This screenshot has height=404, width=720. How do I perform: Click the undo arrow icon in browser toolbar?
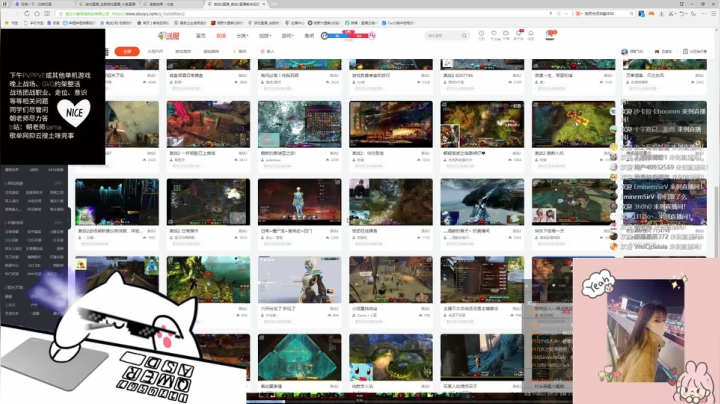pos(683,14)
